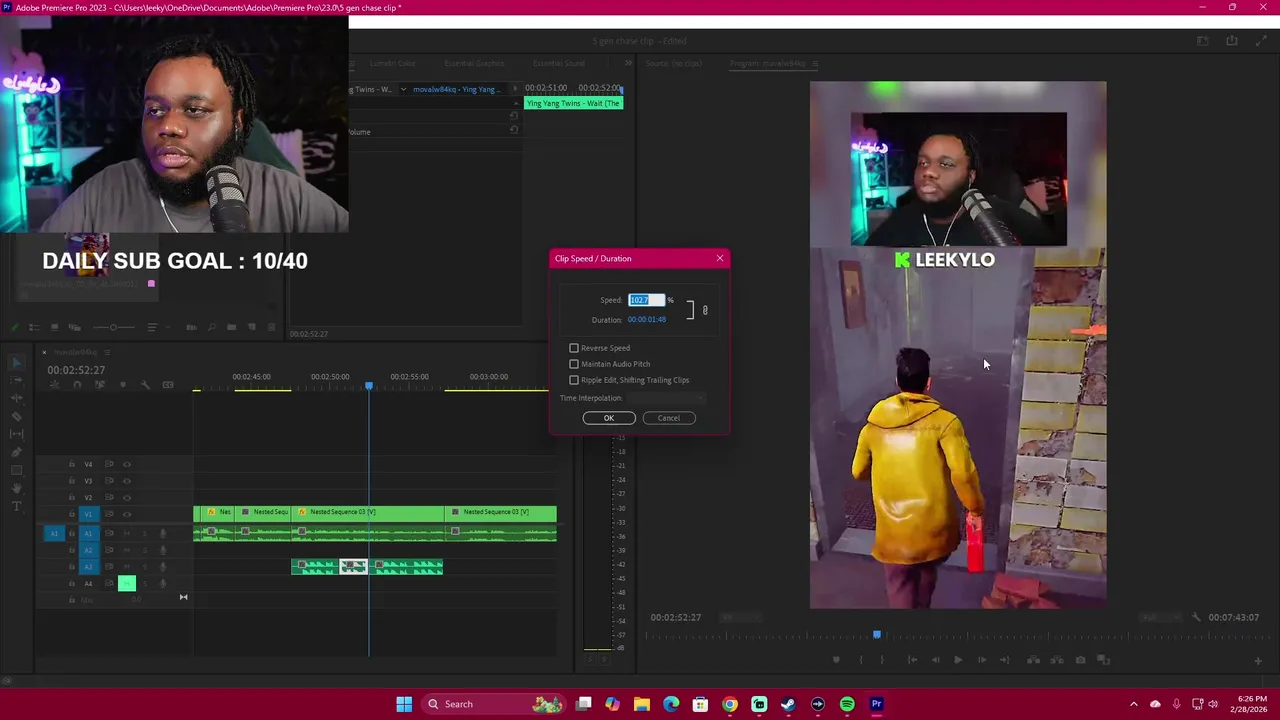Show hidden icons in system tray
This screenshot has height=720, width=1280.
(1133, 704)
